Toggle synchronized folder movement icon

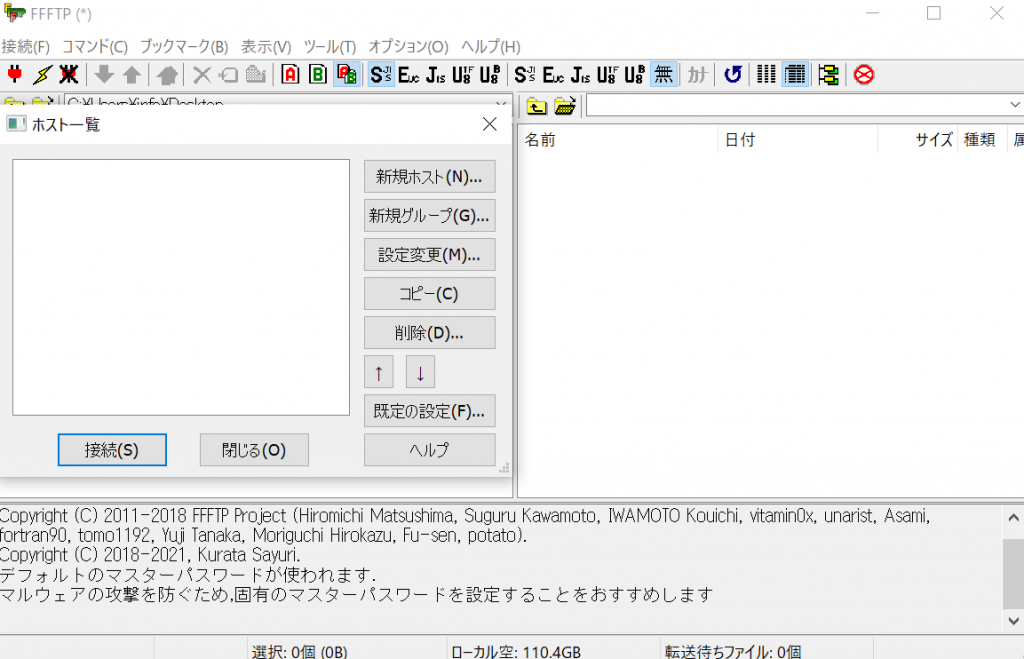pos(829,74)
